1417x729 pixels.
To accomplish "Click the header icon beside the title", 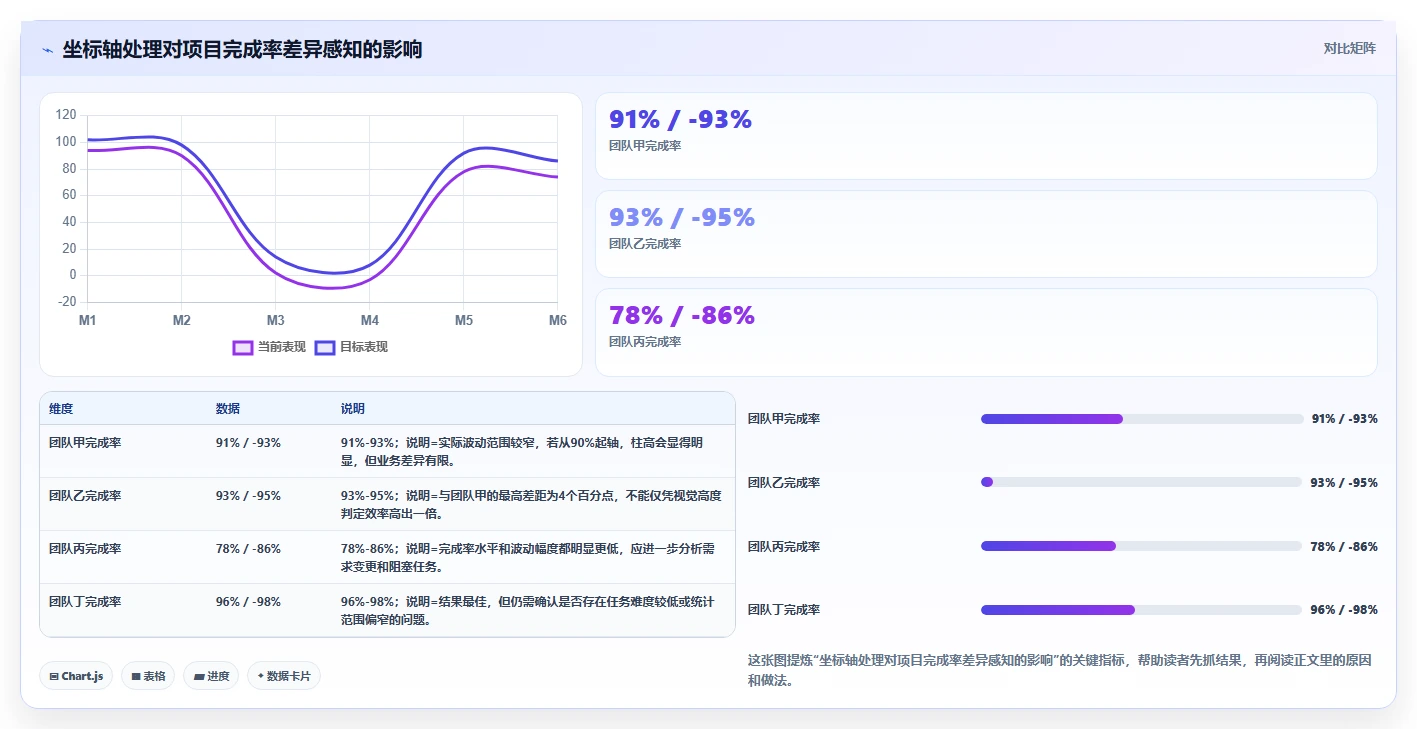I will [47, 50].
